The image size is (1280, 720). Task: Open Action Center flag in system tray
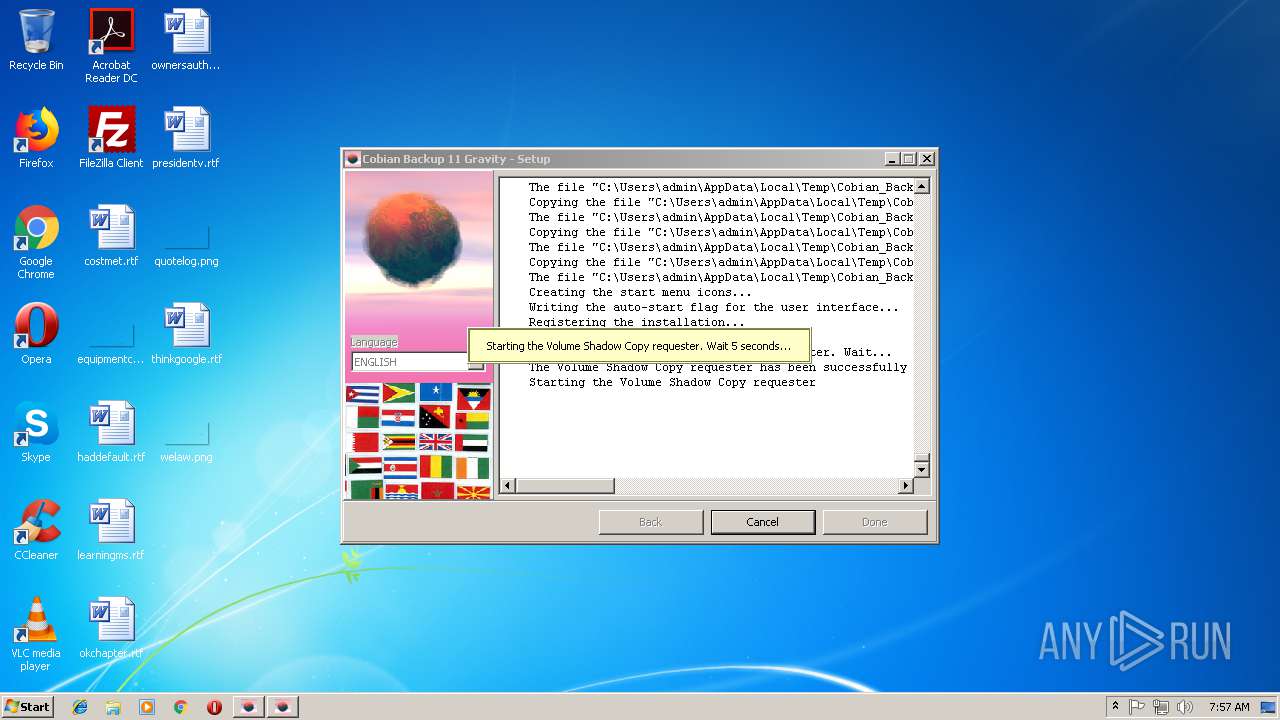(x=1137, y=707)
